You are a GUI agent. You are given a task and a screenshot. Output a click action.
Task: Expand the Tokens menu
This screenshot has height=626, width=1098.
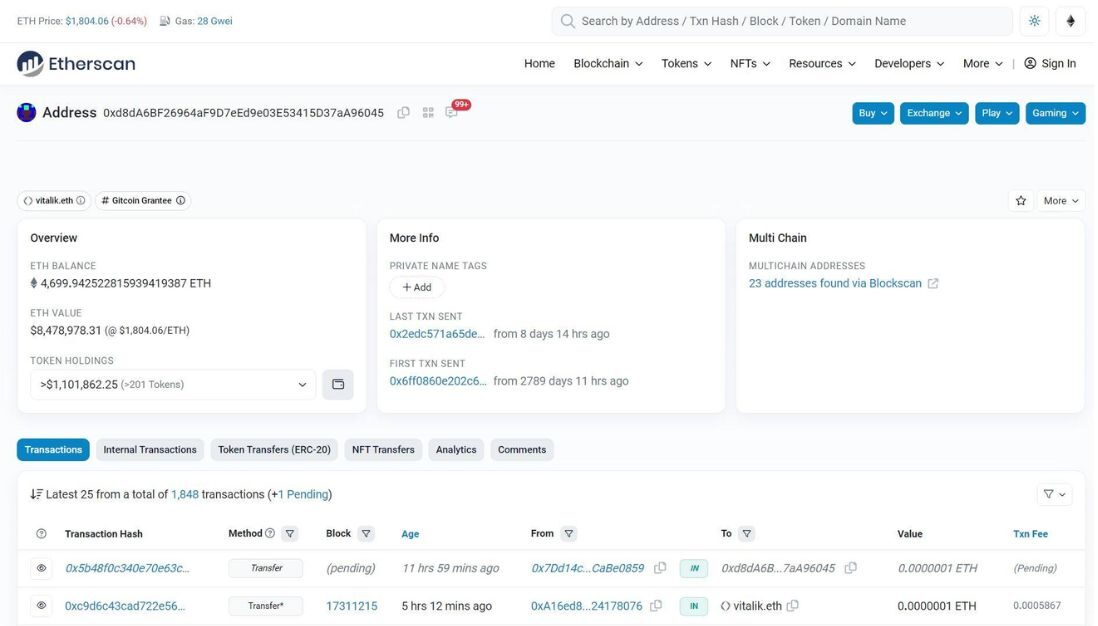click(x=686, y=63)
